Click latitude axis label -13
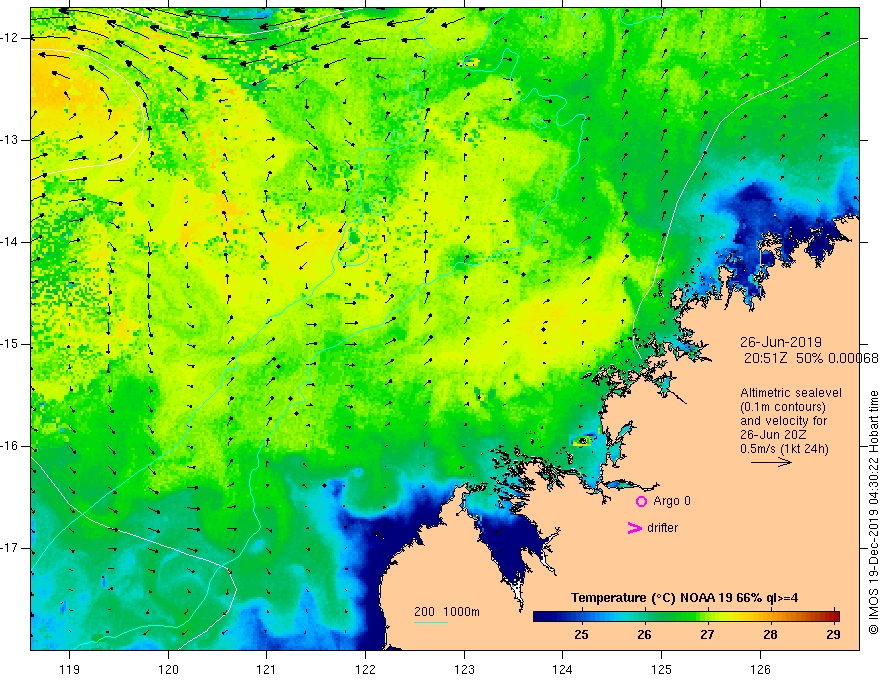The image size is (880, 680). (11, 140)
